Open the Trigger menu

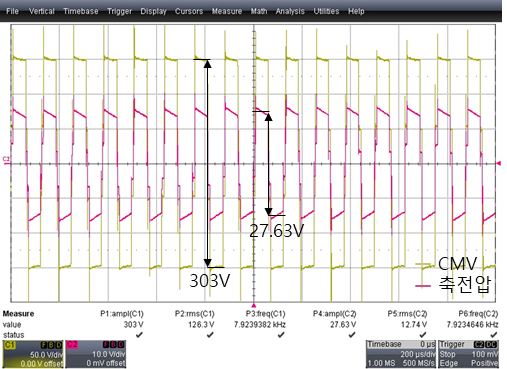pos(119,11)
